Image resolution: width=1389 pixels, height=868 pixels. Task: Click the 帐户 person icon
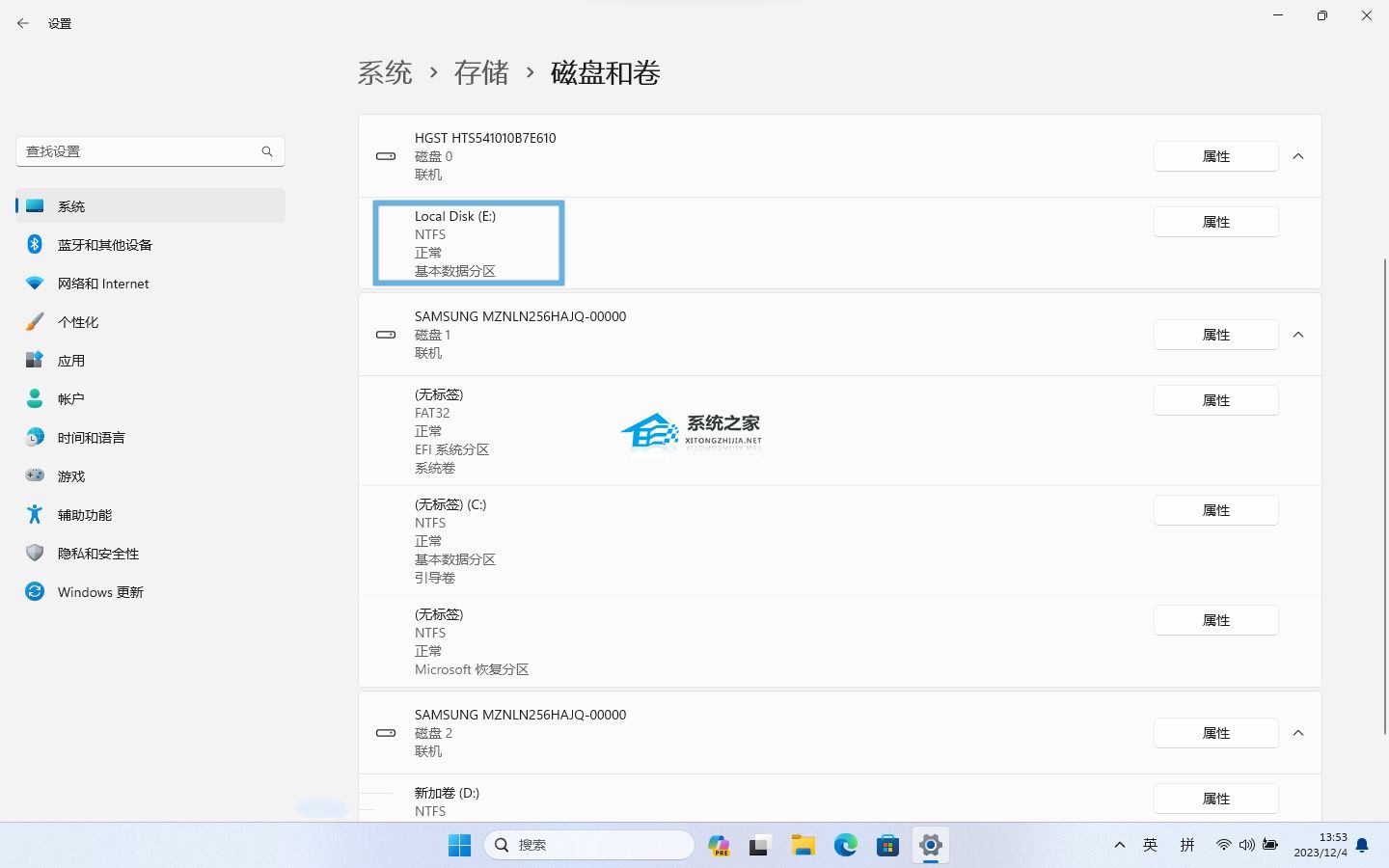coord(35,399)
